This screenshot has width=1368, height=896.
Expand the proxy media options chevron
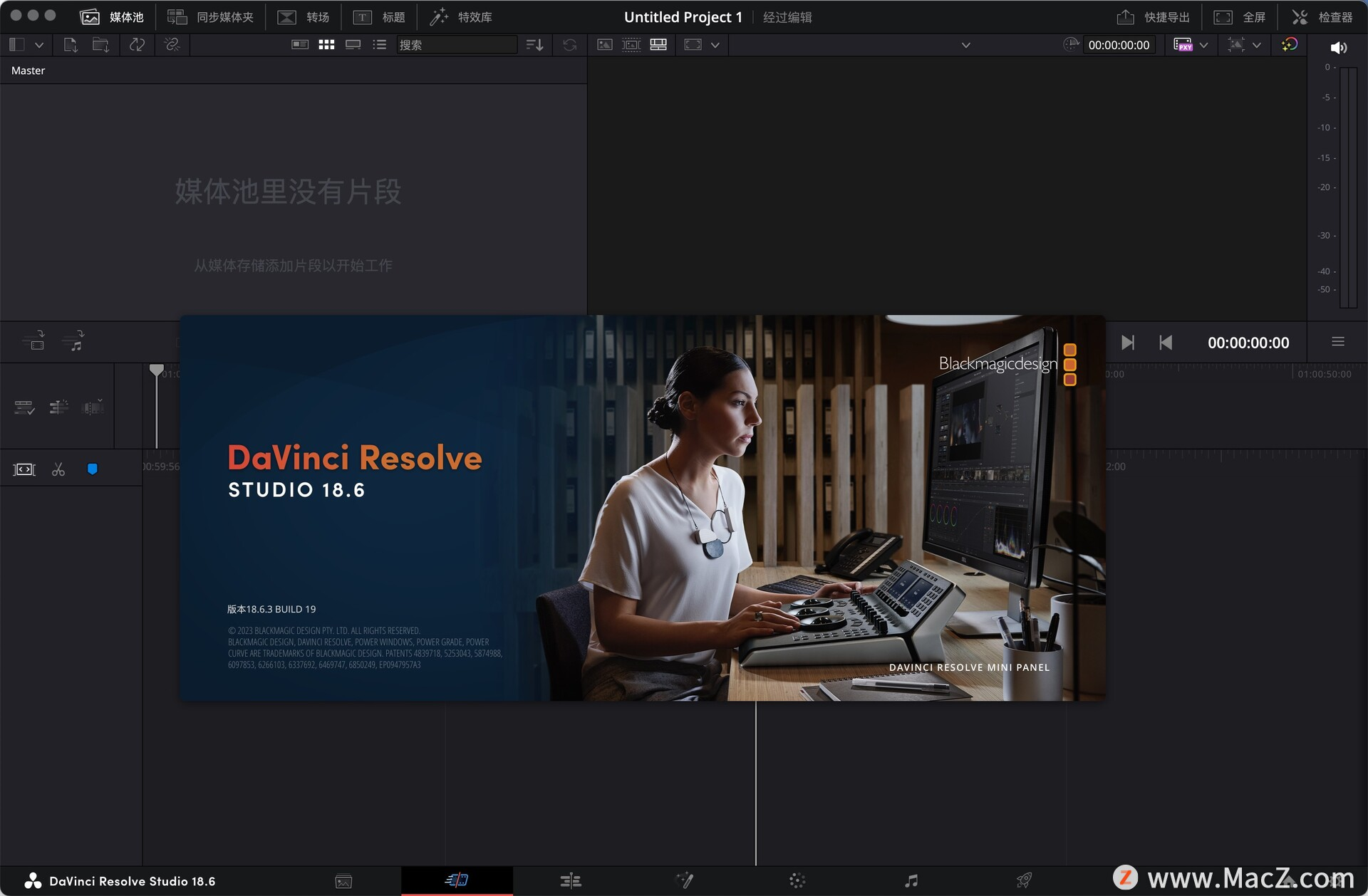click(x=1203, y=45)
